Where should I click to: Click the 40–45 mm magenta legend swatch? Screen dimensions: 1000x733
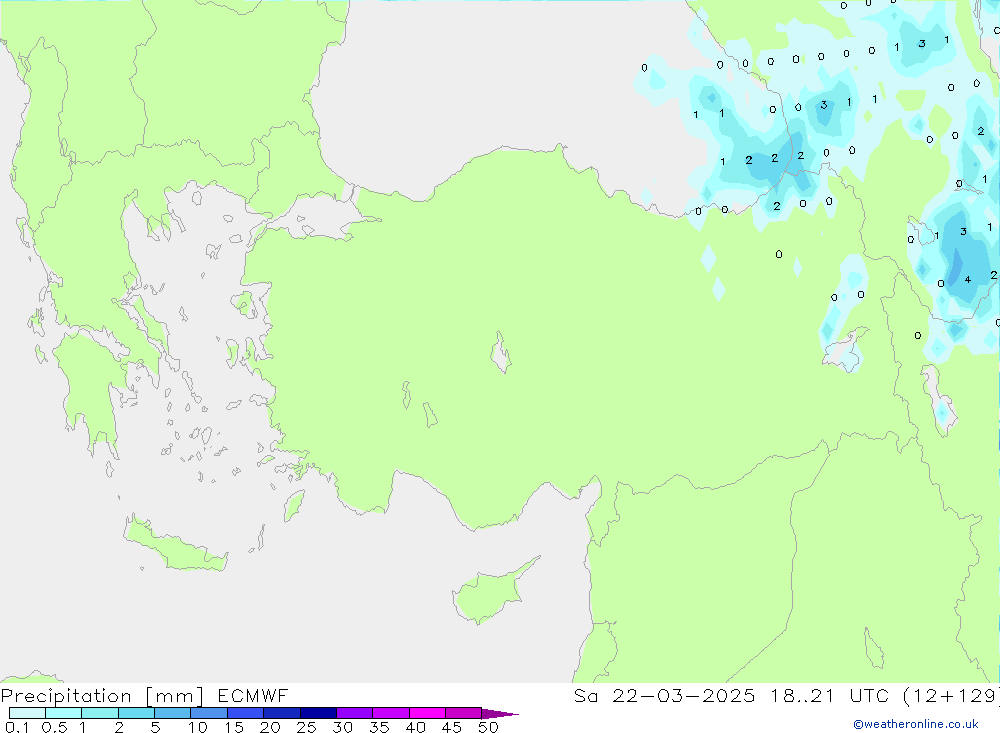[x=427, y=713]
